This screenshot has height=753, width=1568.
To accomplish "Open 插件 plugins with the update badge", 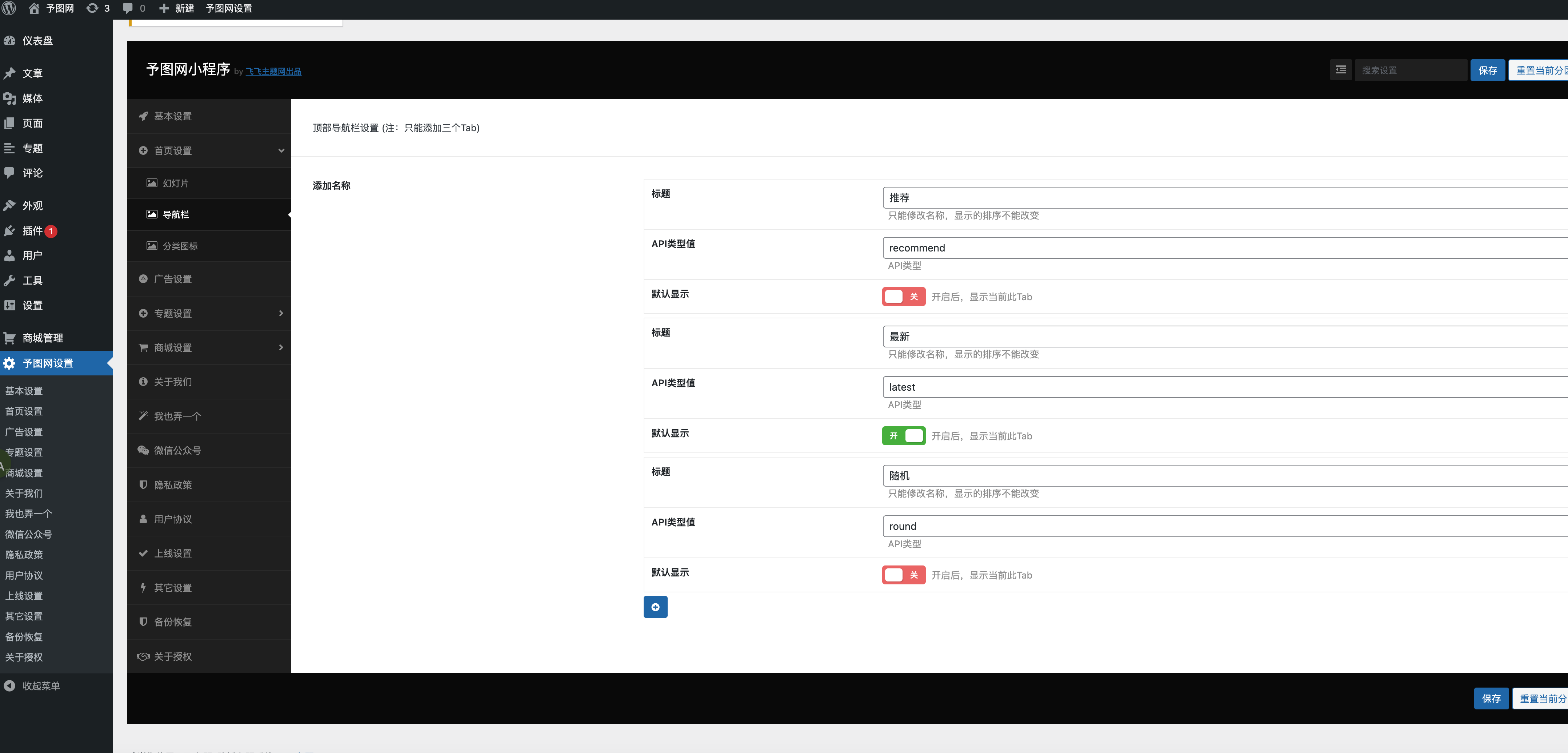I will pyautogui.click(x=32, y=230).
